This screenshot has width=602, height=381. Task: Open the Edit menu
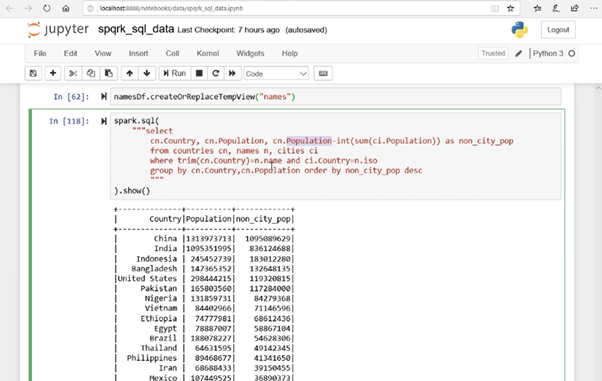pos(70,53)
